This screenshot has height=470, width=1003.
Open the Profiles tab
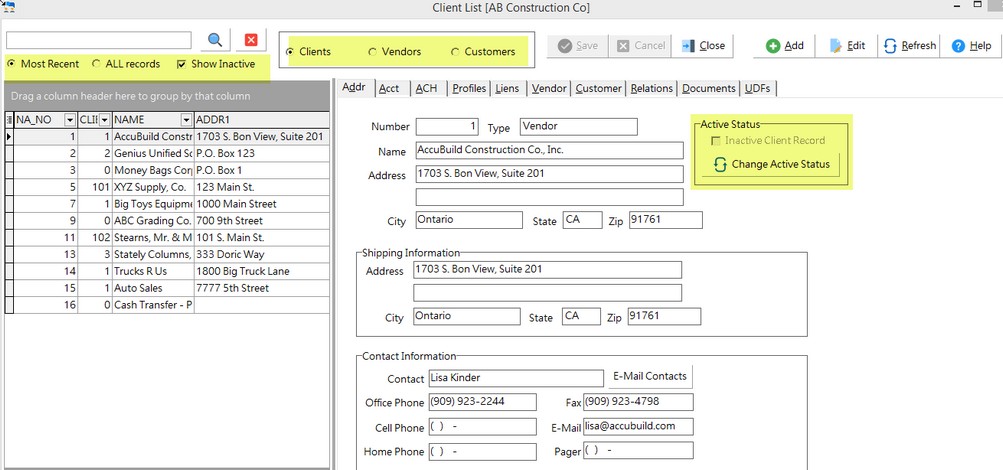click(x=469, y=88)
